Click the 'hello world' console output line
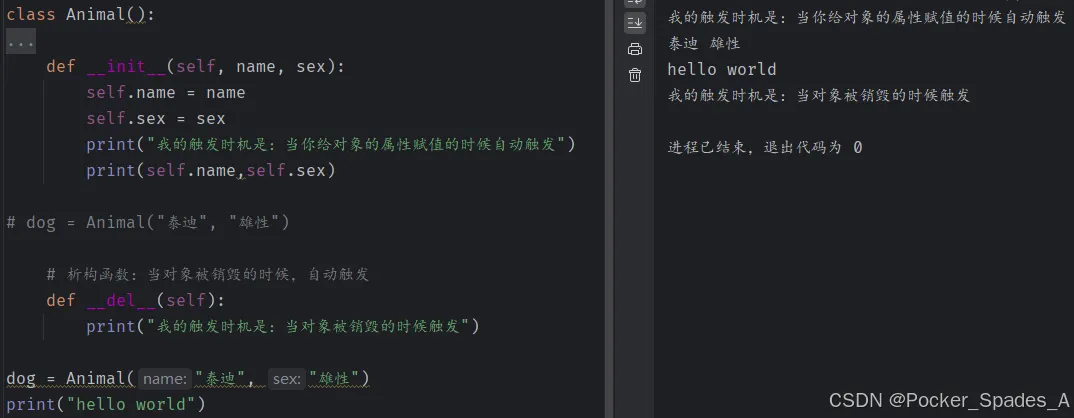1074x418 pixels. pyautogui.click(x=721, y=69)
